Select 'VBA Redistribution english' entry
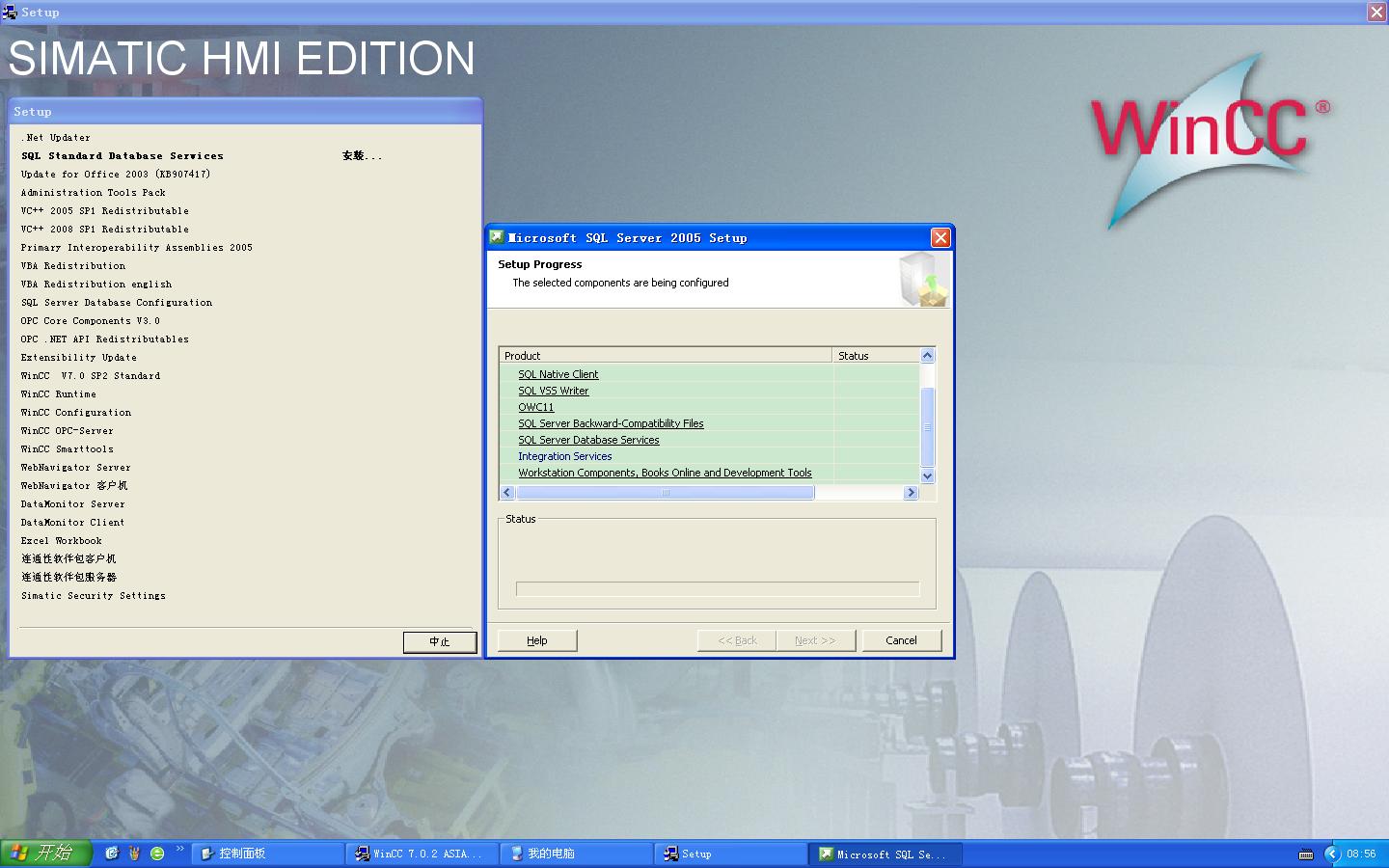1389x868 pixels. [x=96, y=285]
